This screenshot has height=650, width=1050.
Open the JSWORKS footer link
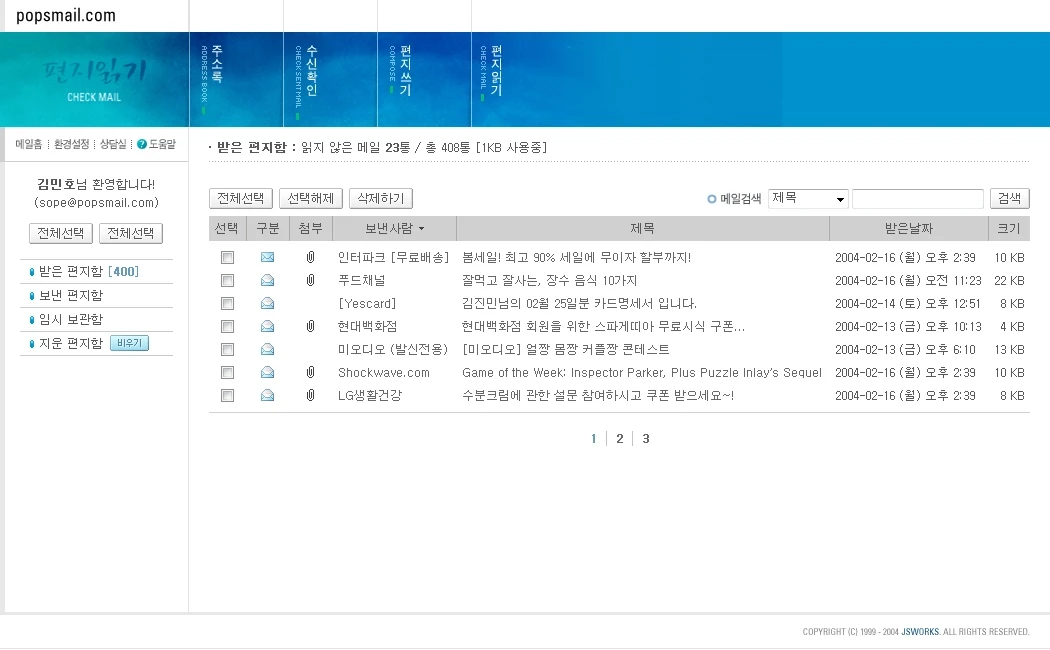[920, 631]
